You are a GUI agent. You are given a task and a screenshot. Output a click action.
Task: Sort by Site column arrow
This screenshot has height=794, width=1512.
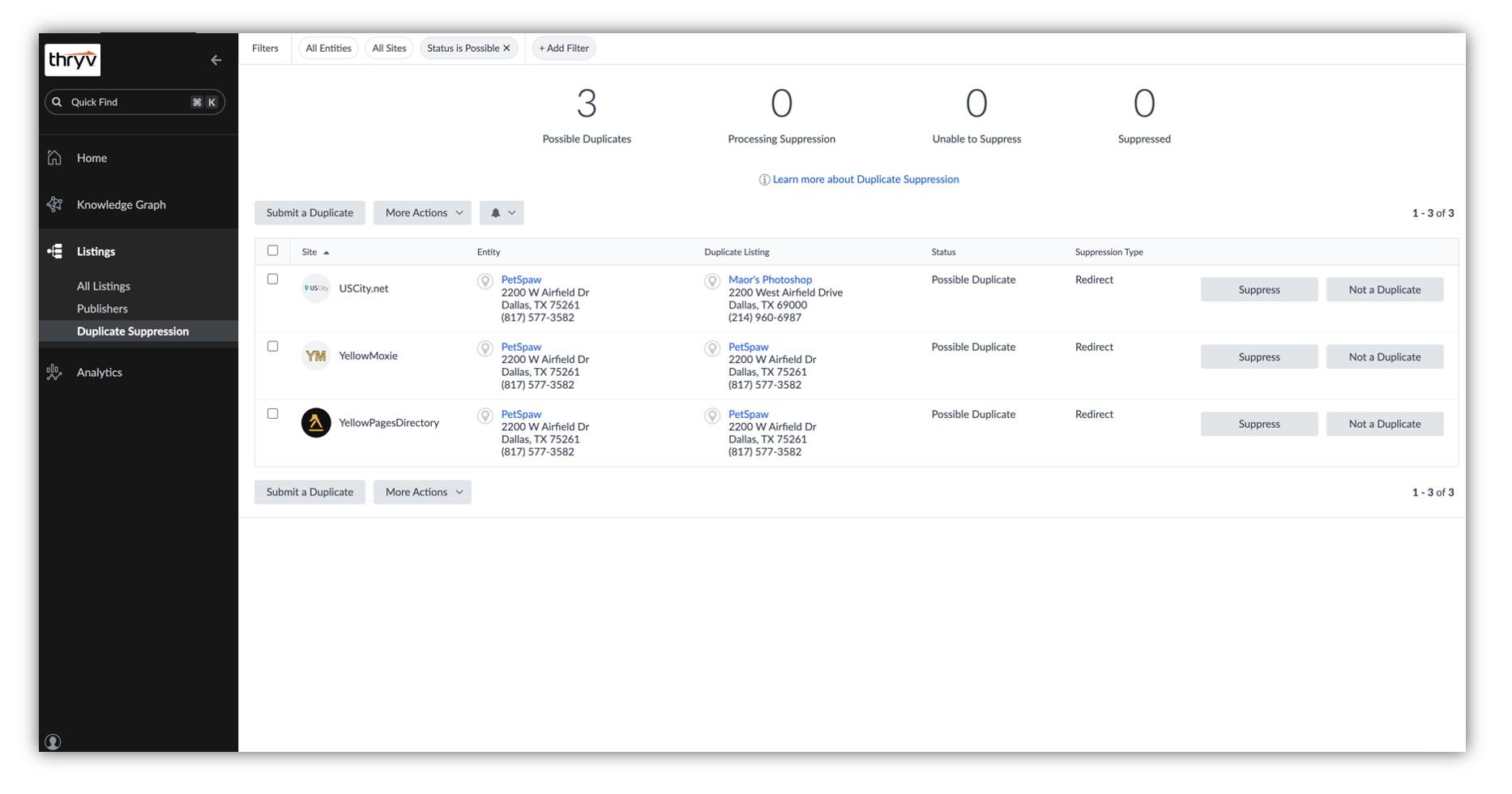pyautogui.click(x=327, y=253)
